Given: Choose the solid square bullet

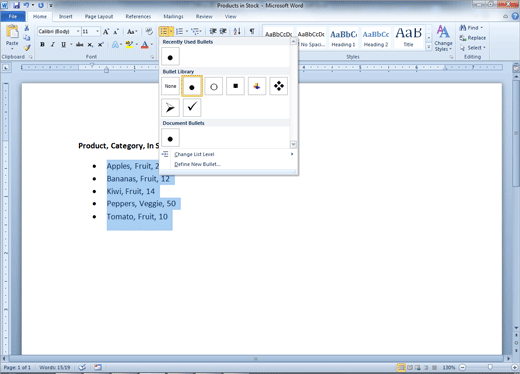Looking at the screenshot, I should coord(235,86).
